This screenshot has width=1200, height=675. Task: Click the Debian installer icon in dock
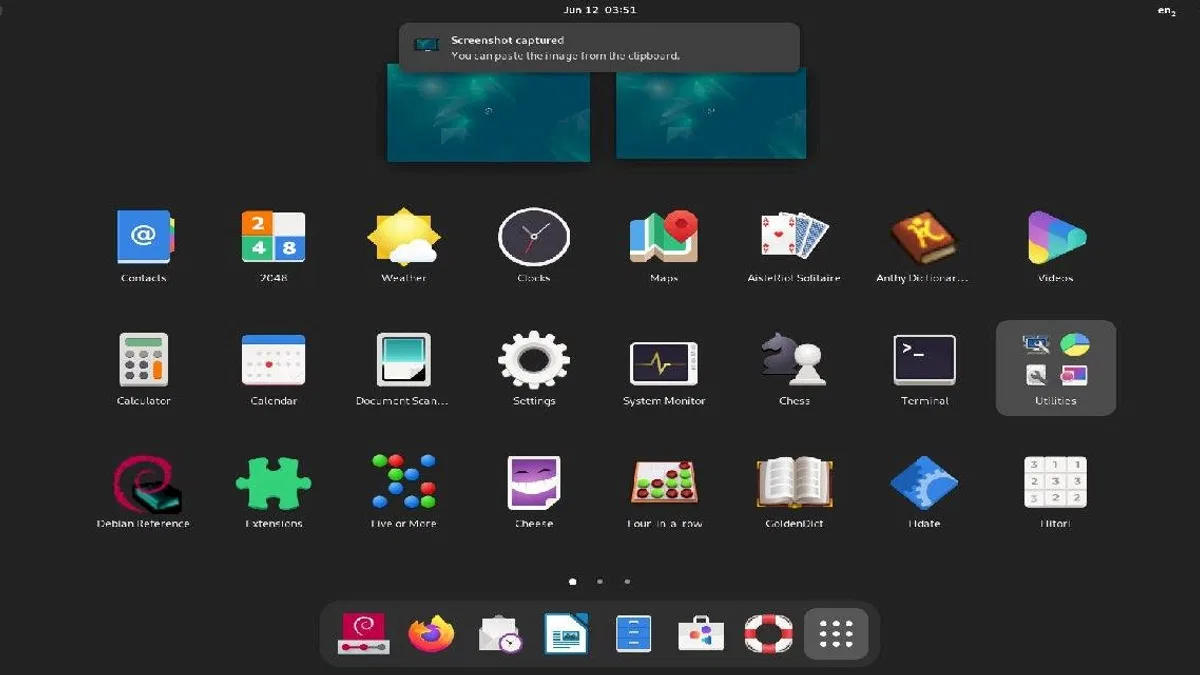[363, 633]
